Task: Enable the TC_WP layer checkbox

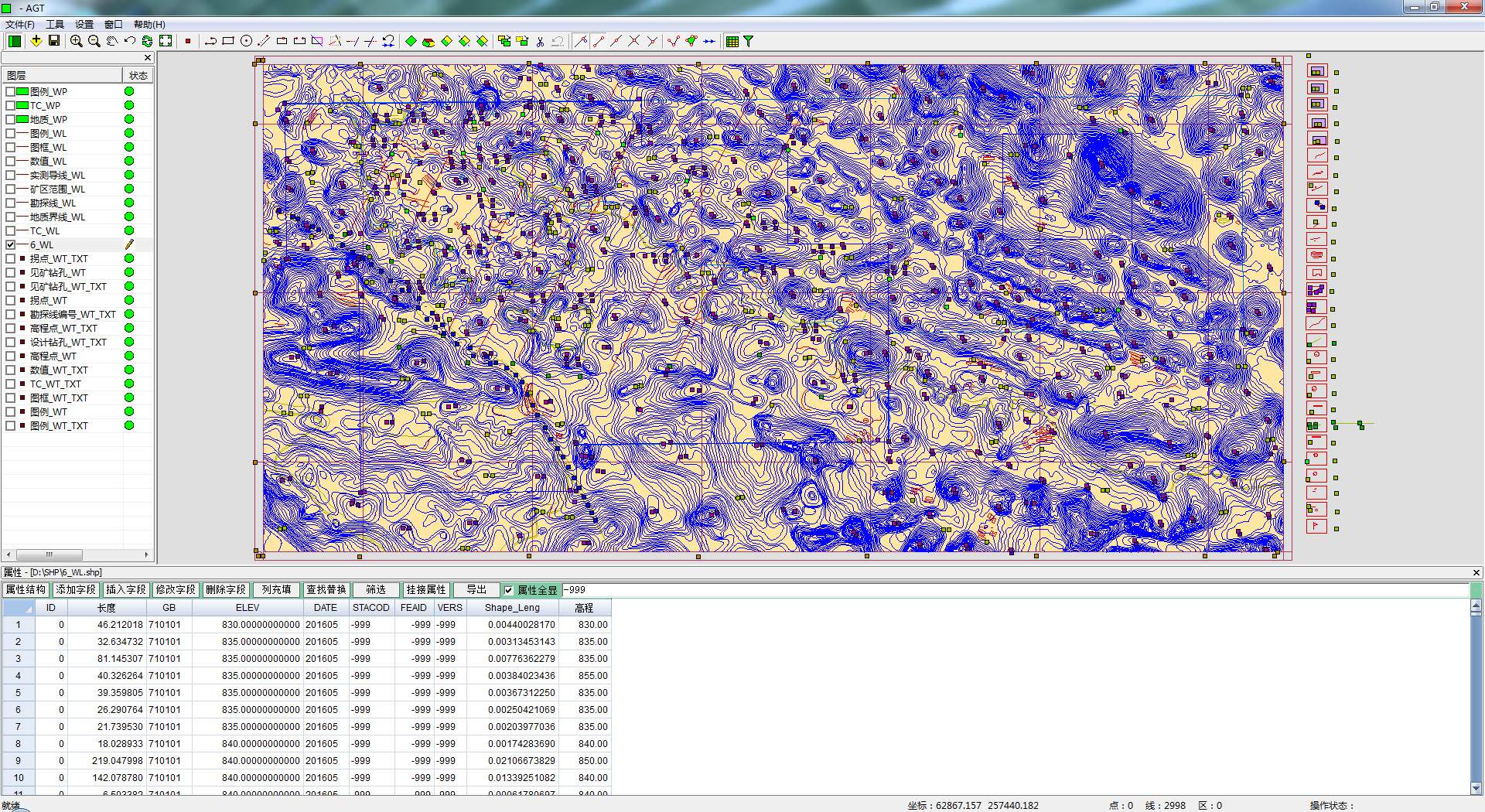Action: [10, 105]
